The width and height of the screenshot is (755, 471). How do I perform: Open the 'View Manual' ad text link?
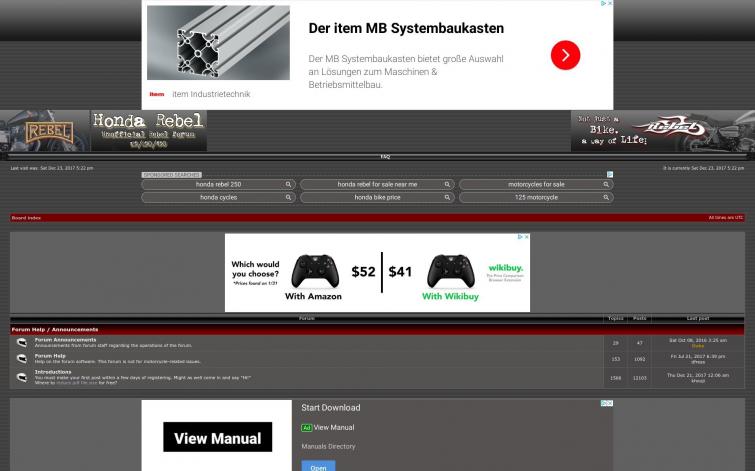334,428
